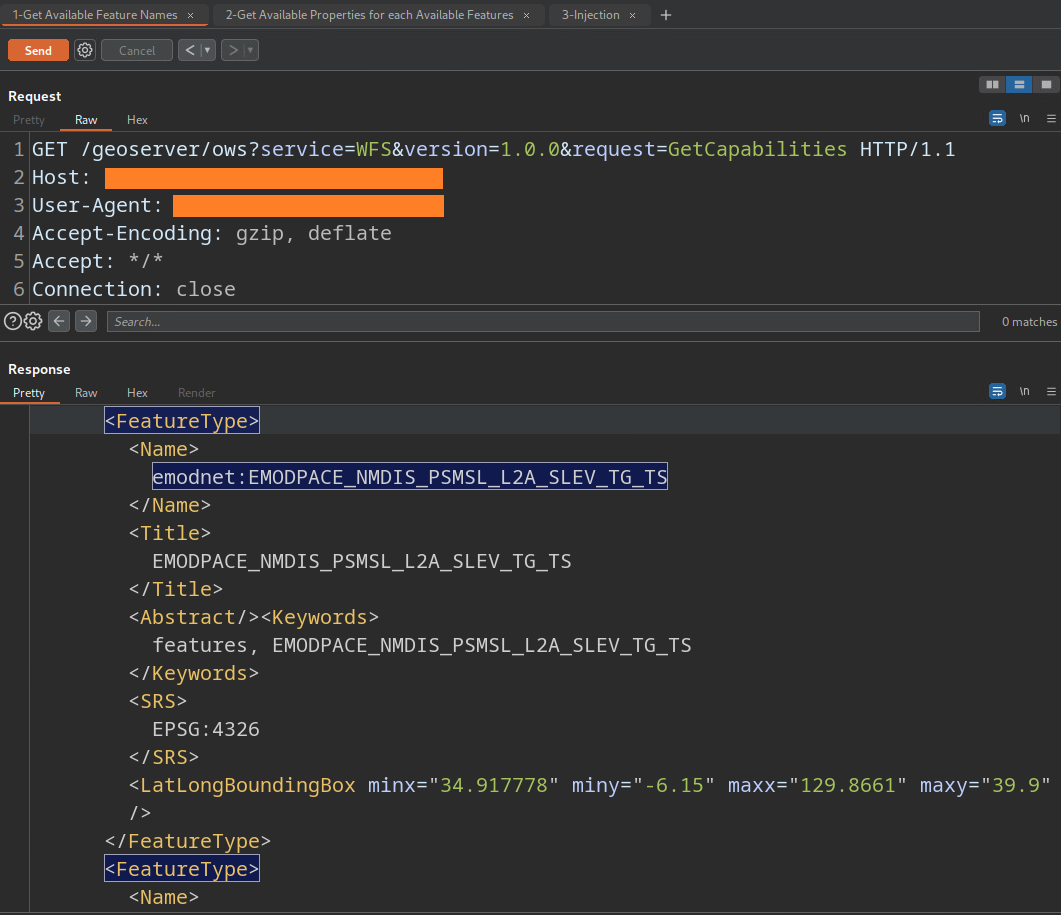
Task: Toggle non-printable characters in Response panel
Action: tap(1024, 392)
